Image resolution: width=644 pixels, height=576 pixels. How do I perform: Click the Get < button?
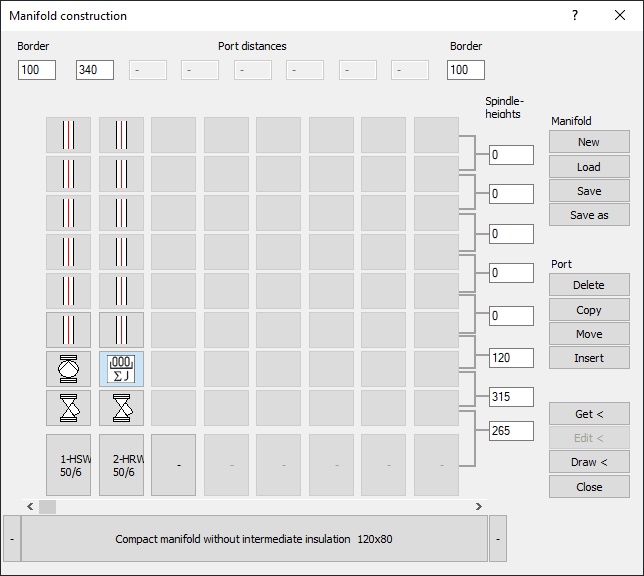589,414
